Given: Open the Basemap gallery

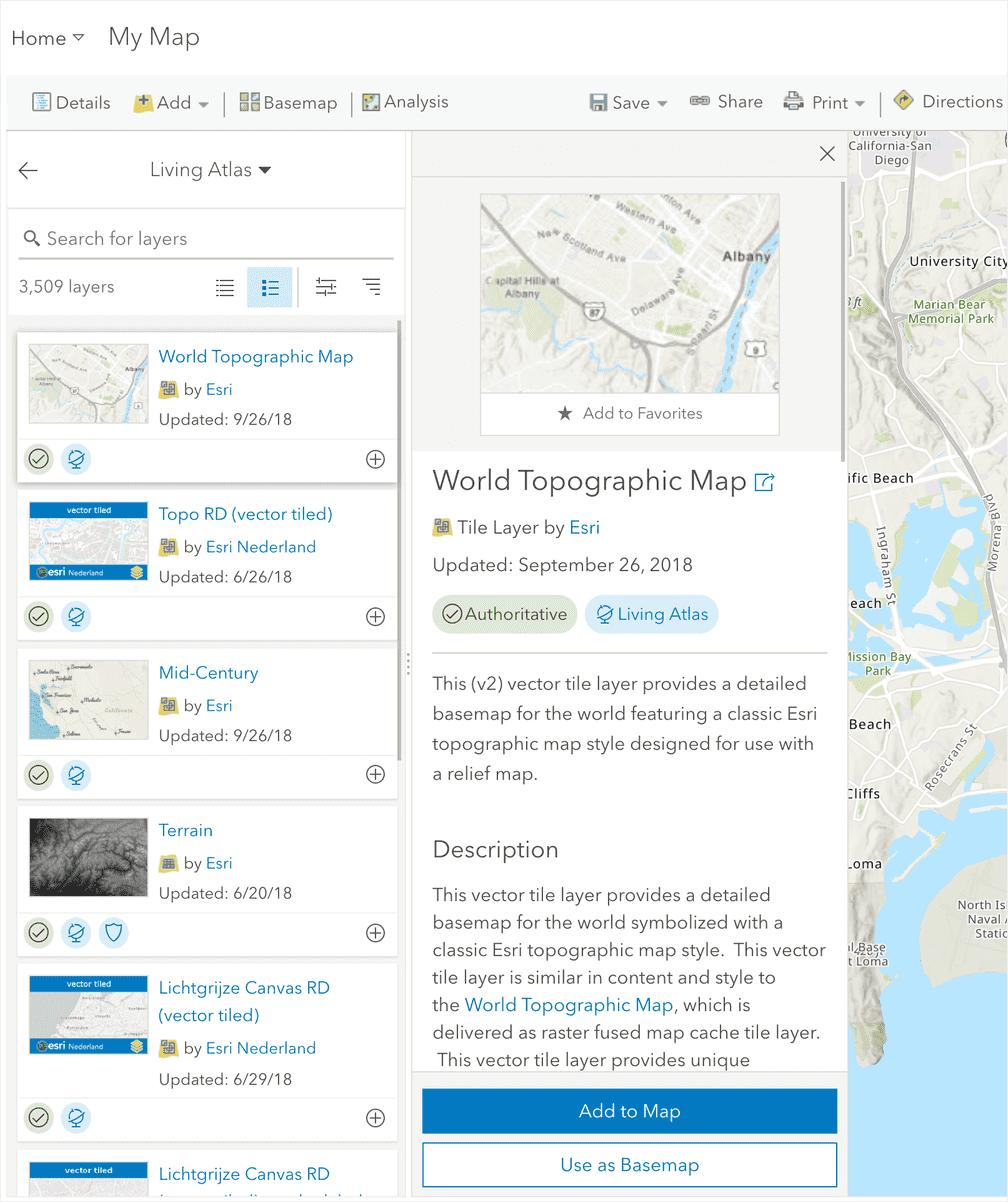Looking at the screenshot, I should [288, 102].
